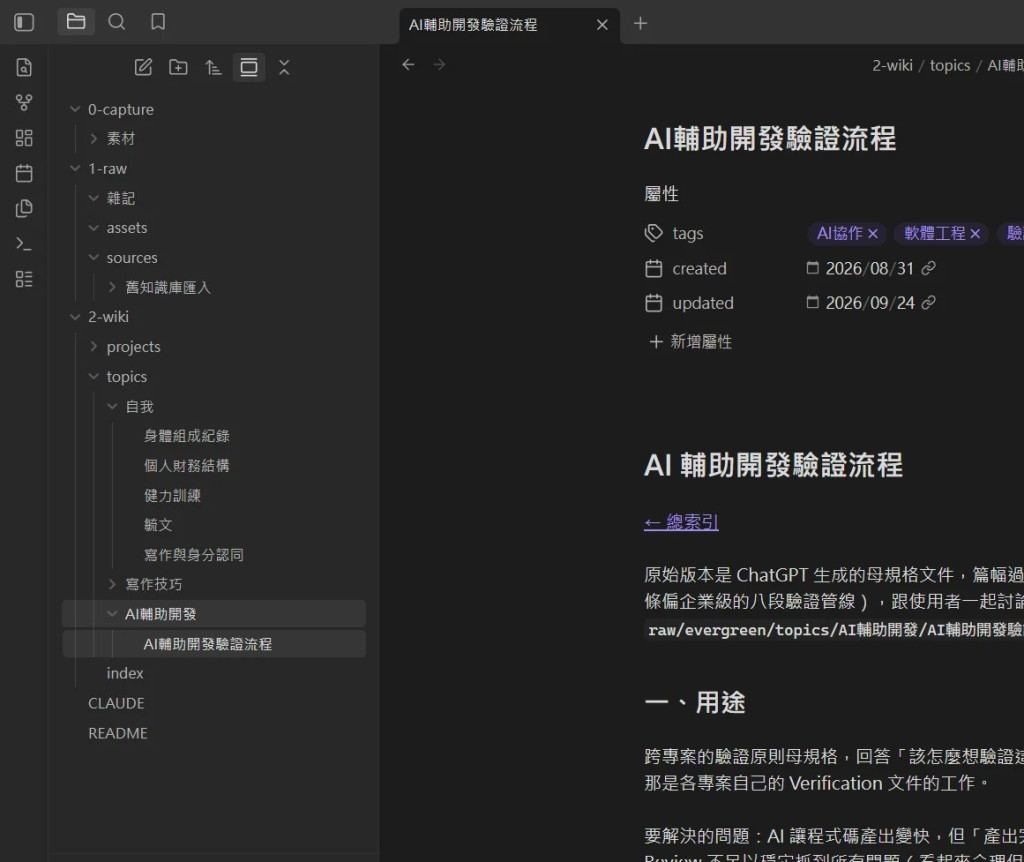1024x862 pixels.
Task: Expand the projects folder
Action: tap(93, 347)
